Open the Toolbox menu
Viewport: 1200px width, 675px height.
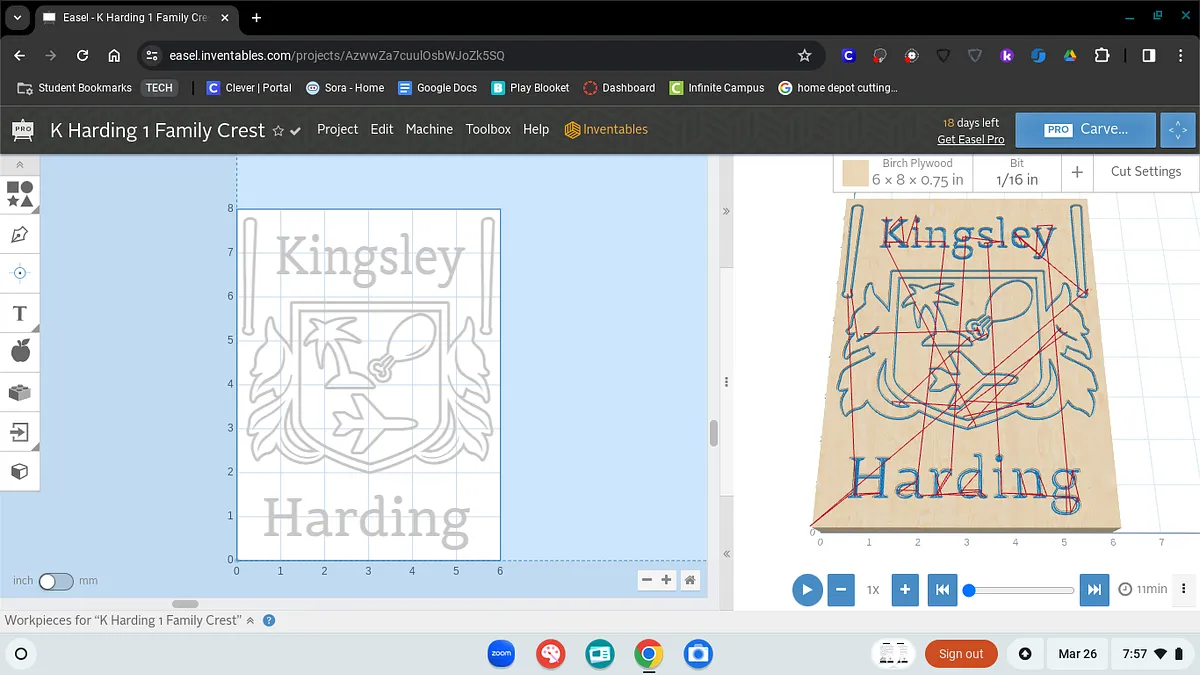488,129
